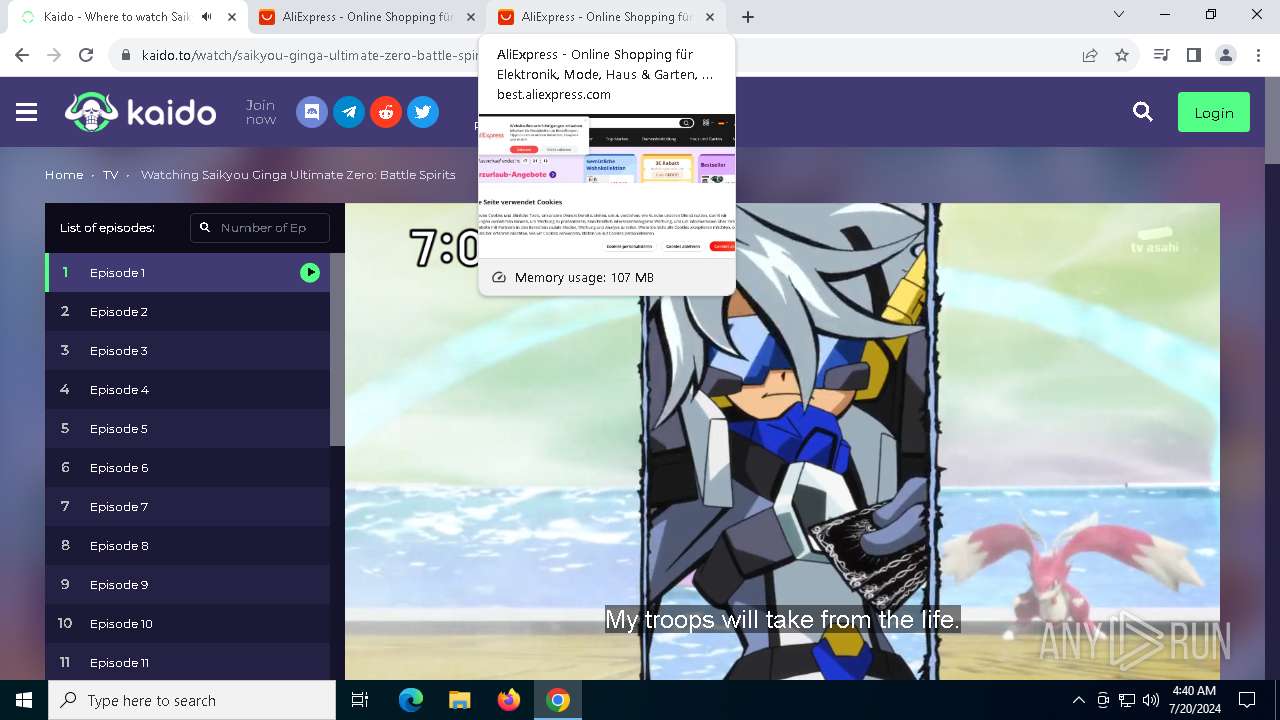Toggle Chrome side panel
Viewport: 1280px width, 720px height.
(x=1193, y=55)
